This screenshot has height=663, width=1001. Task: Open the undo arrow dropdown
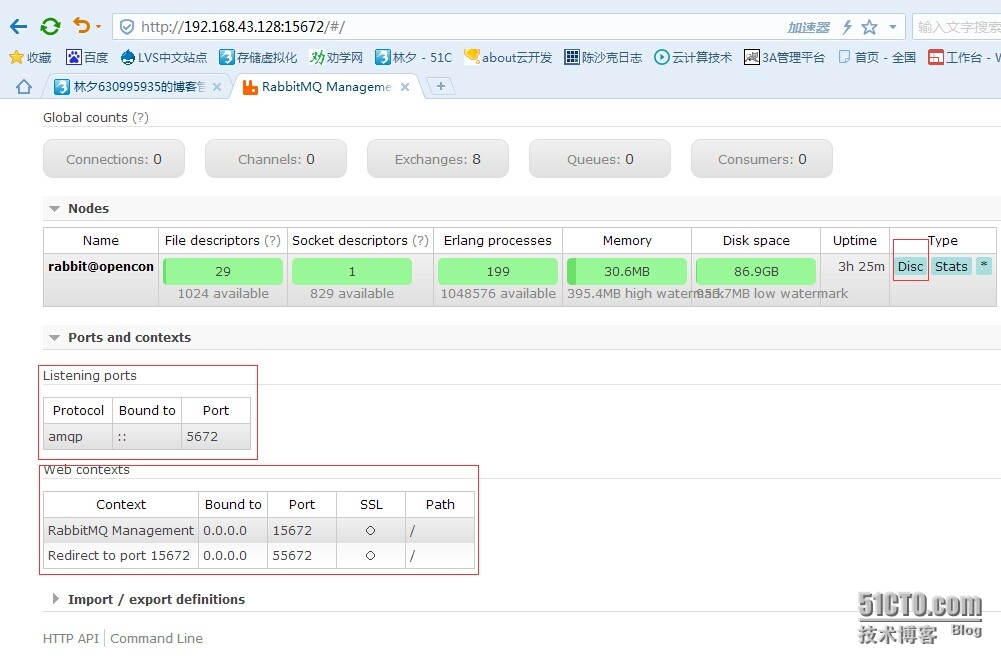(98, 27)
